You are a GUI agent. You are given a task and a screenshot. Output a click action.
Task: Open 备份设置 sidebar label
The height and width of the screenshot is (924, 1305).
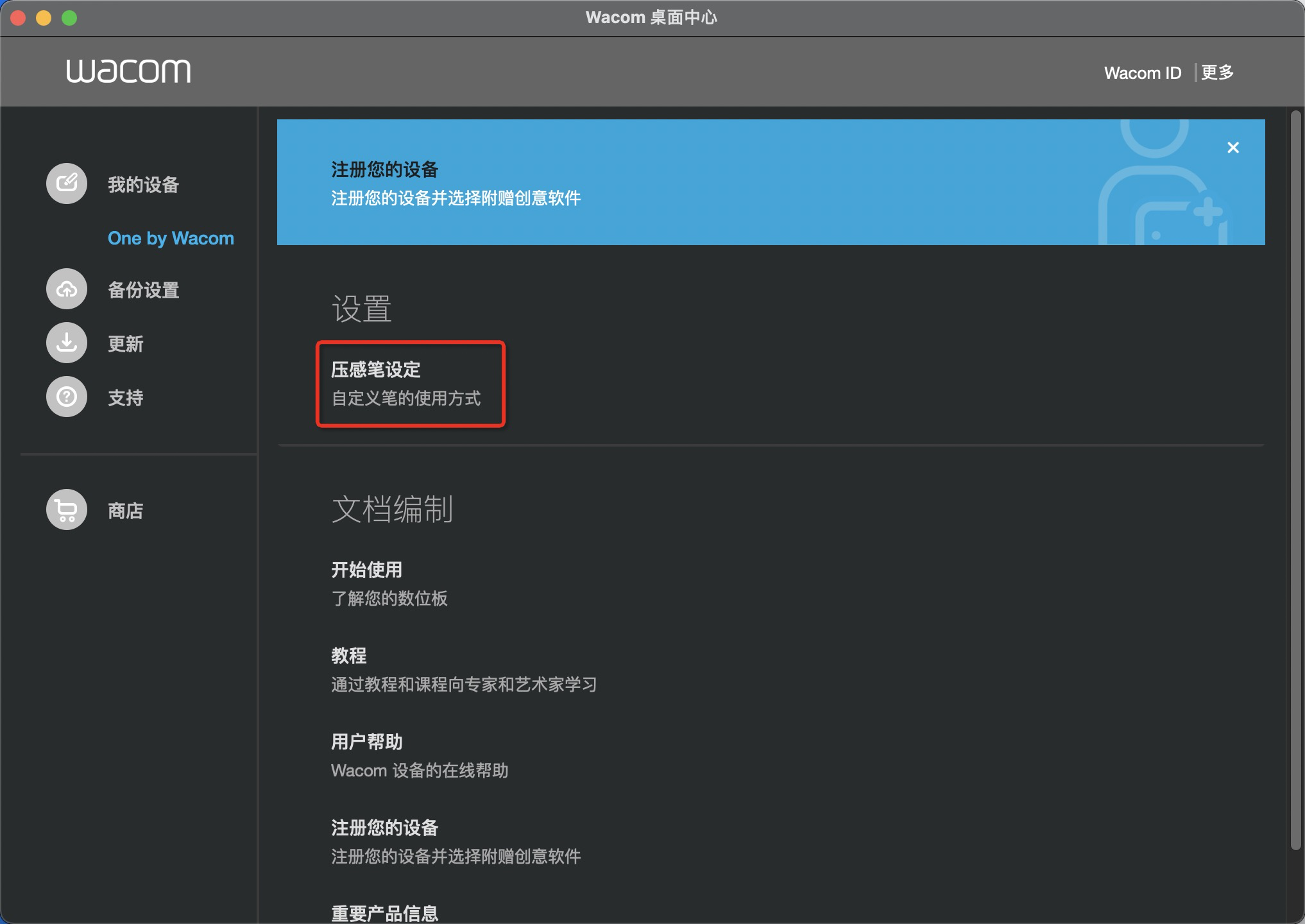(143, 290)
